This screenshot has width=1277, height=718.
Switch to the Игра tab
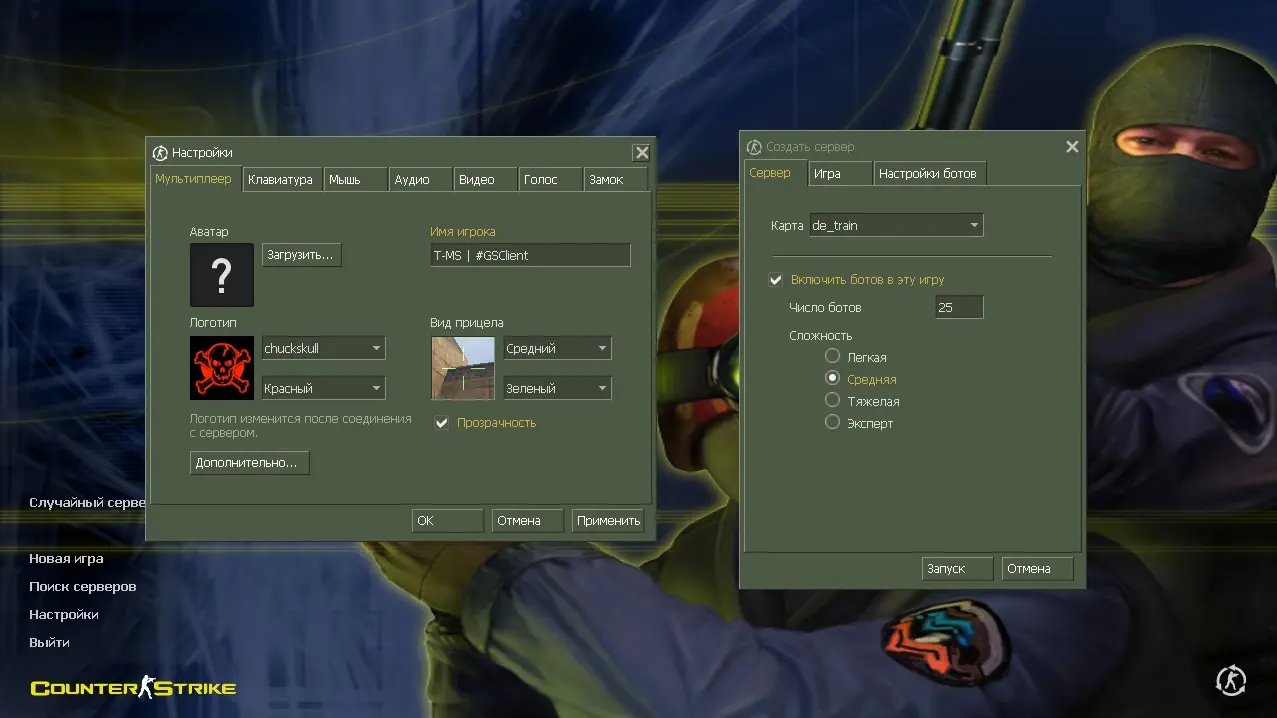pyautogui.click(x=840, y=174)
